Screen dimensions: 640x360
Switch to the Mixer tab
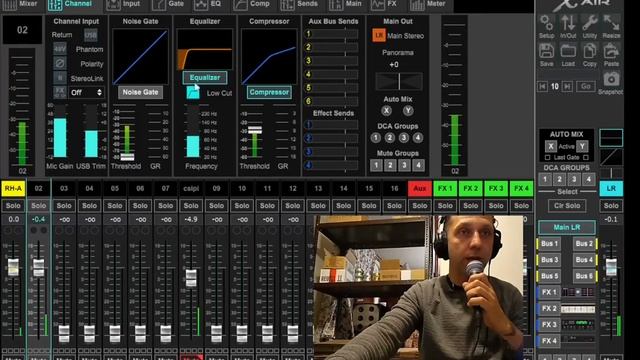[x=20, y=4]
